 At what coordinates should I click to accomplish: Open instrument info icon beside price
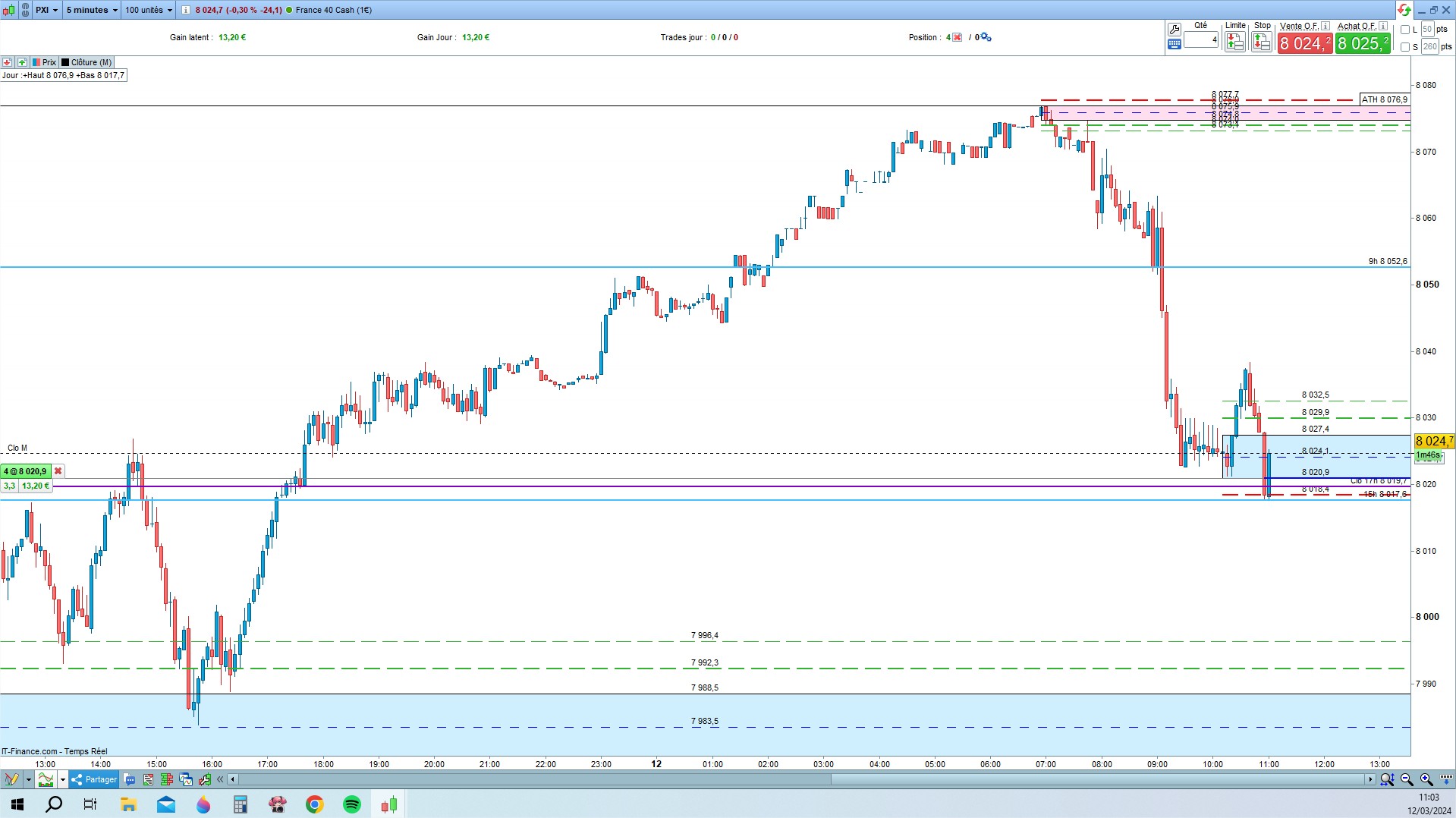(187, 10)
